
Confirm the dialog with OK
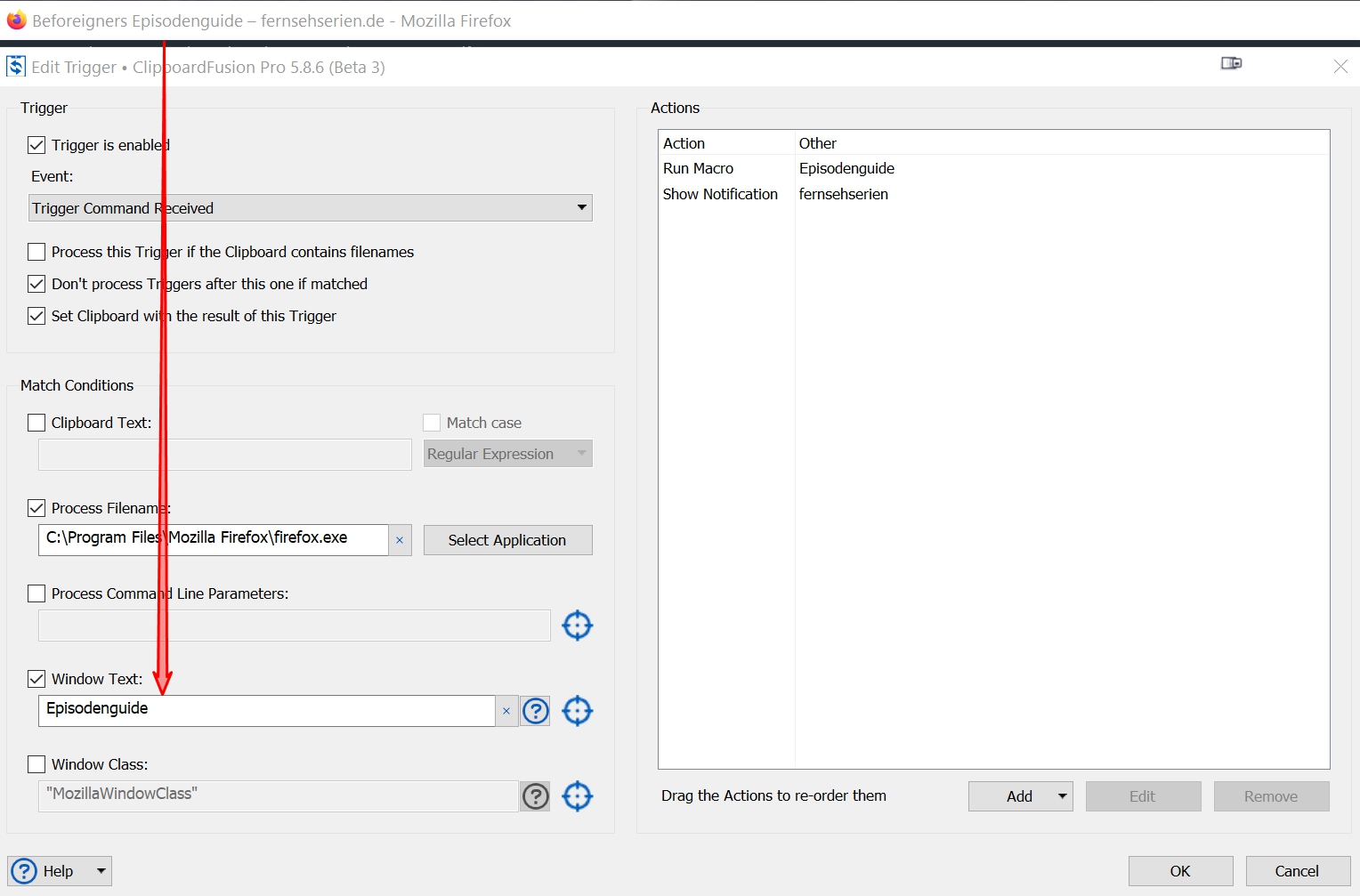coord(1180,871)
